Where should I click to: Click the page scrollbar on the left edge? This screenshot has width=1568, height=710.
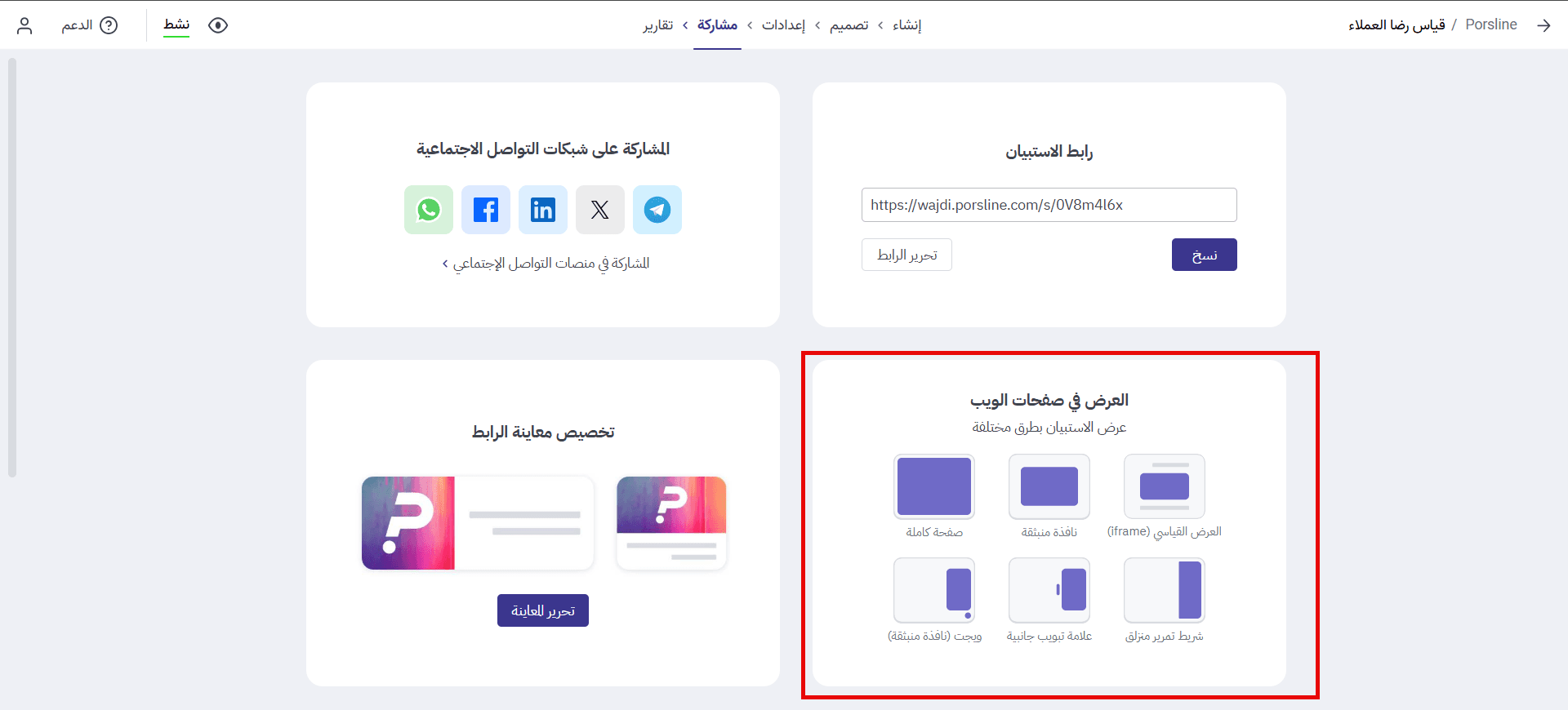click(12, 267)
